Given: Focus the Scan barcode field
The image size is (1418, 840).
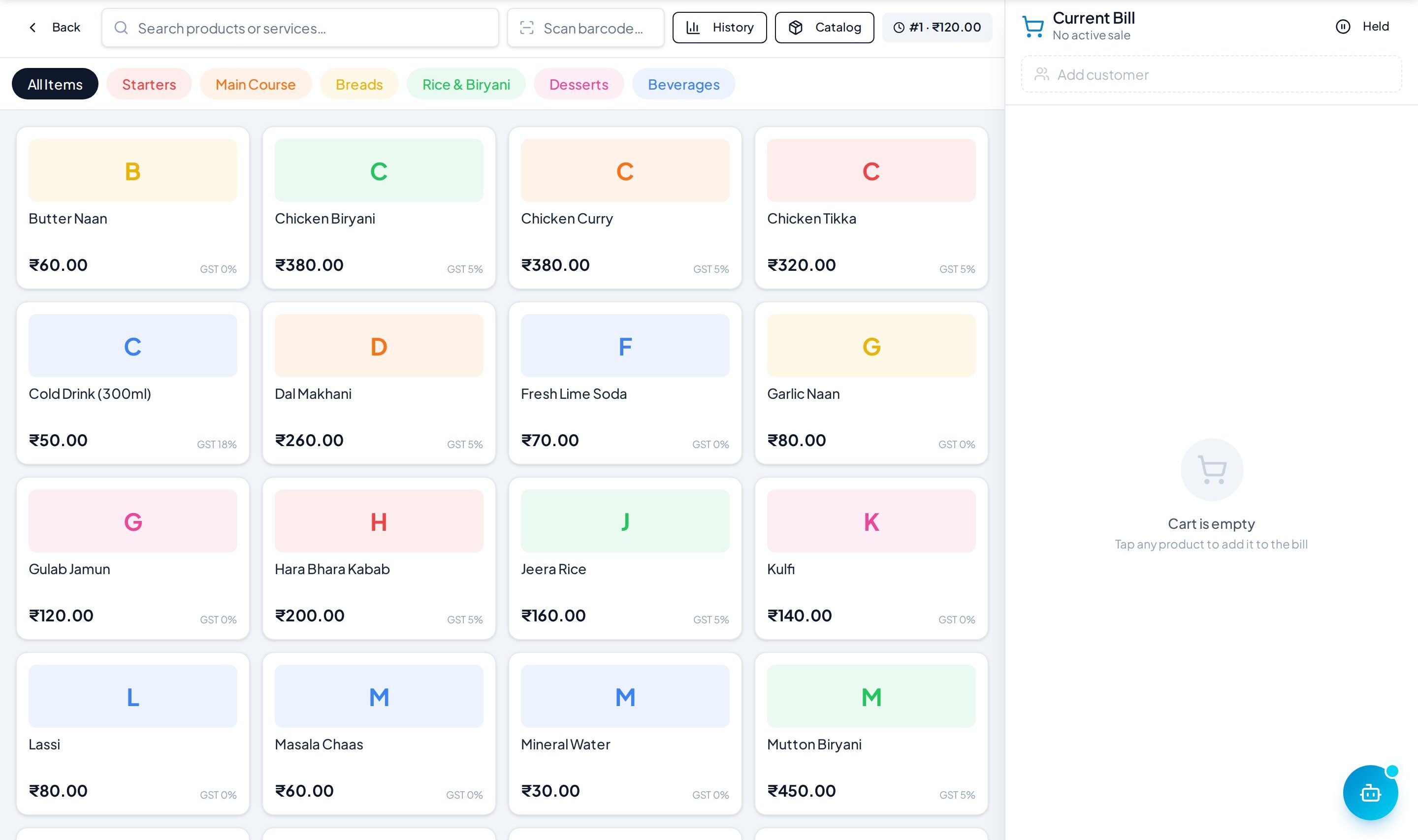Looking at the screenshot, I should click(x=585, y=28).
